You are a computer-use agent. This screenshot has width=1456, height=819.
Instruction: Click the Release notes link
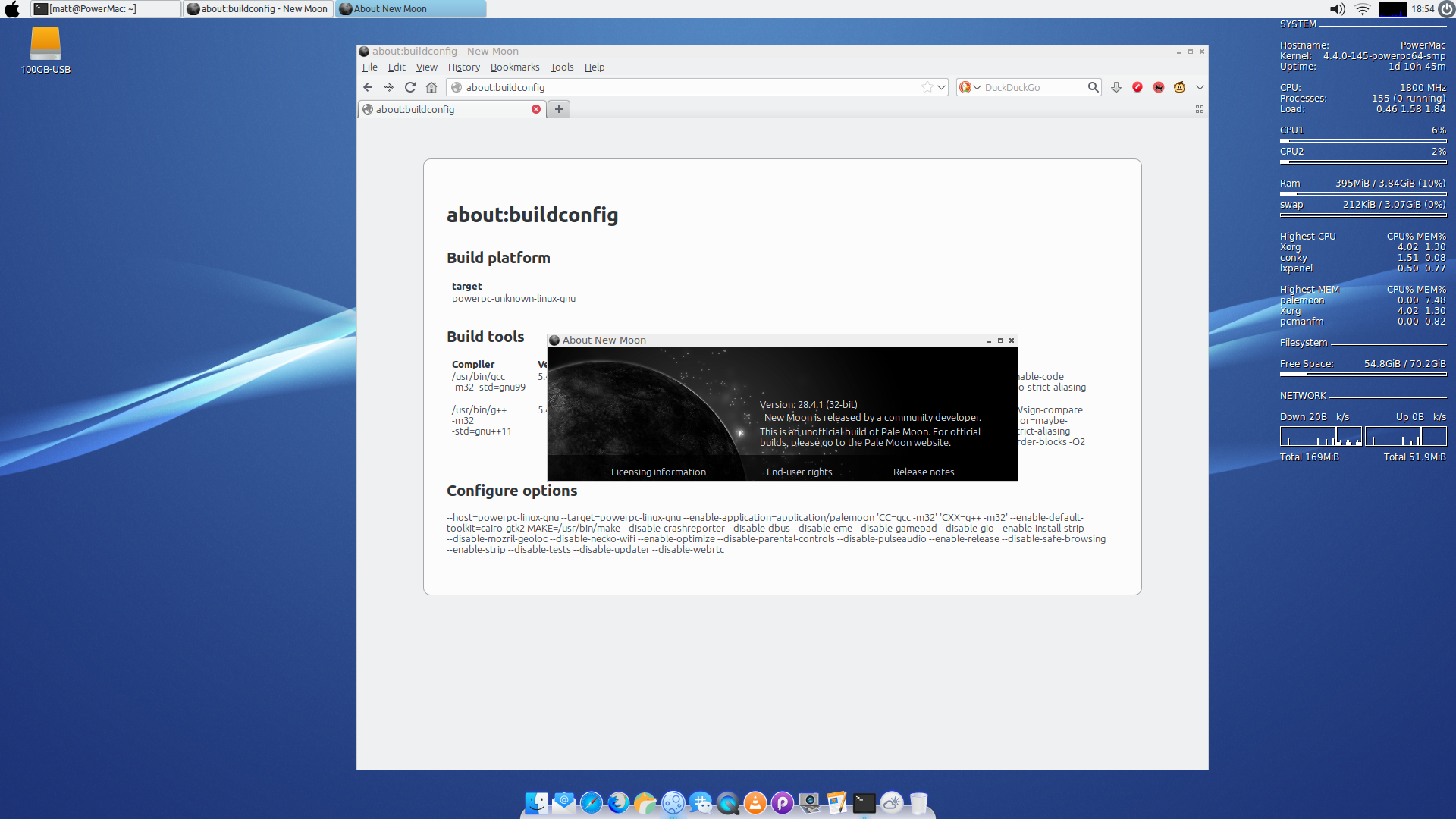(923, 472)
